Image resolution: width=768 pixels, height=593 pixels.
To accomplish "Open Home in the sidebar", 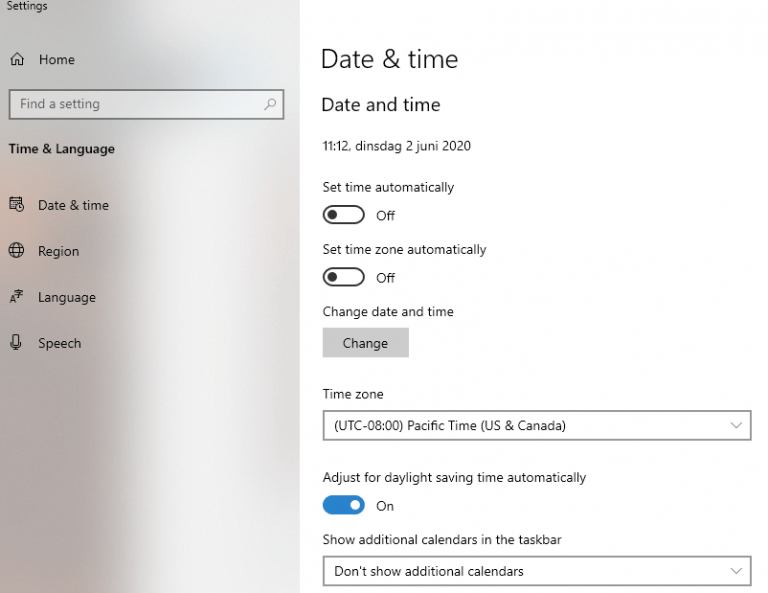I will 57,60.
